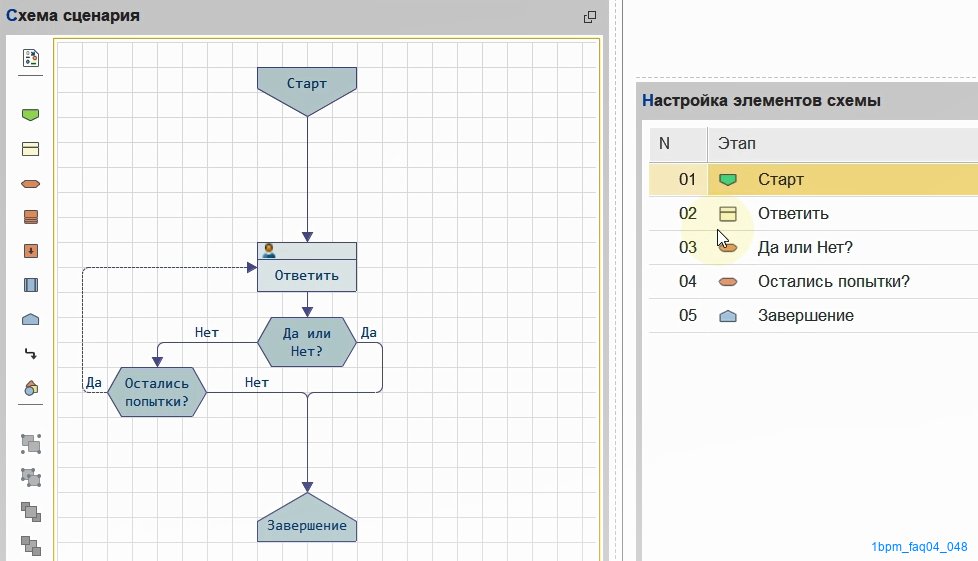Click the Старт node on diagram

[307, 87]
